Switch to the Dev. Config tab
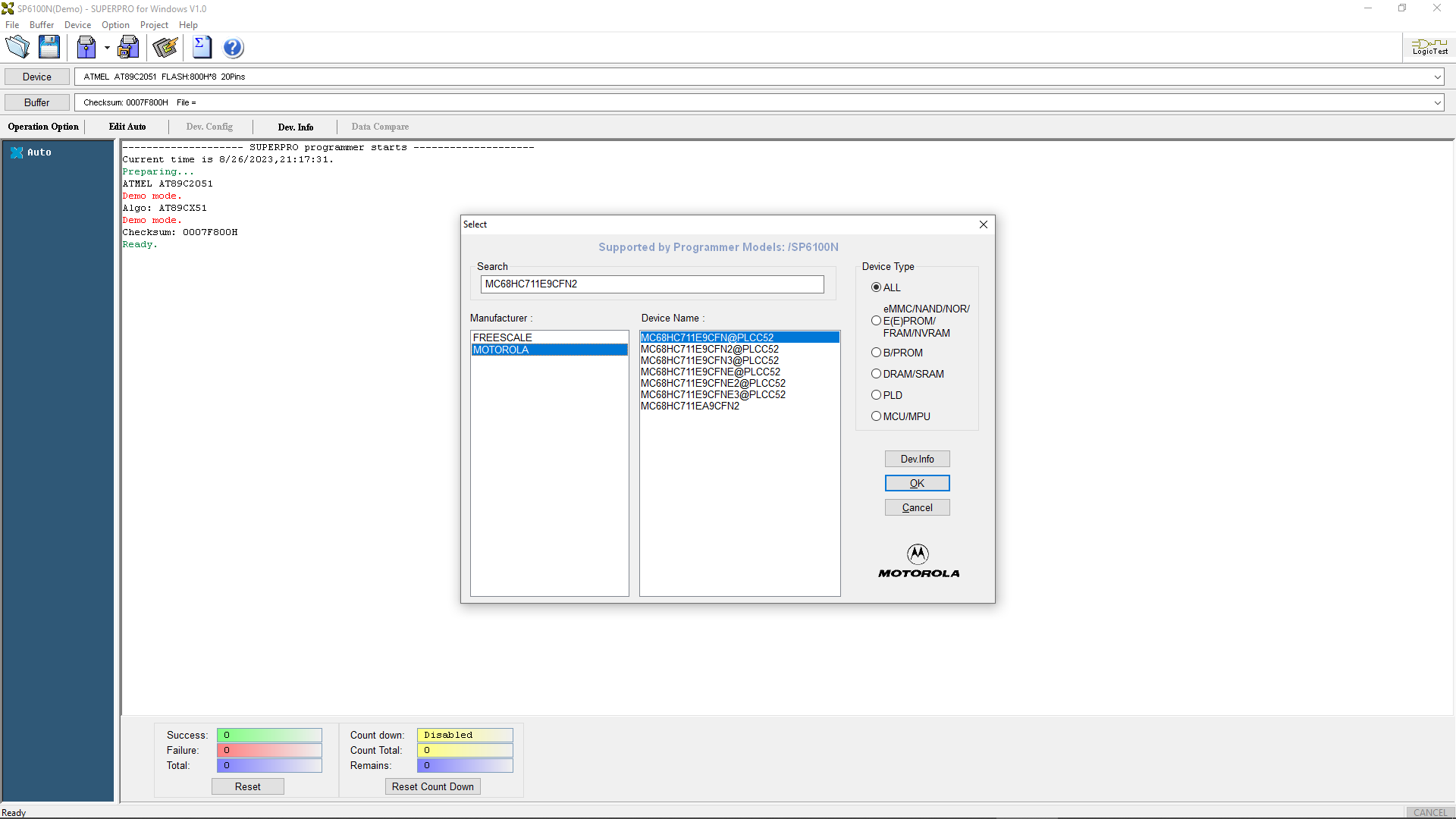The width and height of the screenshot is (1456, 819). [209, 127]
